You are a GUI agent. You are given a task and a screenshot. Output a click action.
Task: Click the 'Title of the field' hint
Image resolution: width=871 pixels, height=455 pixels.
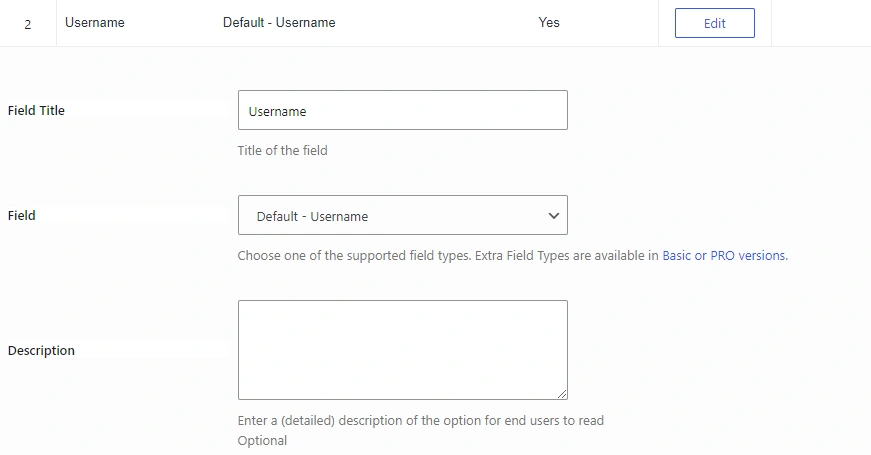[x=282, y=151]
